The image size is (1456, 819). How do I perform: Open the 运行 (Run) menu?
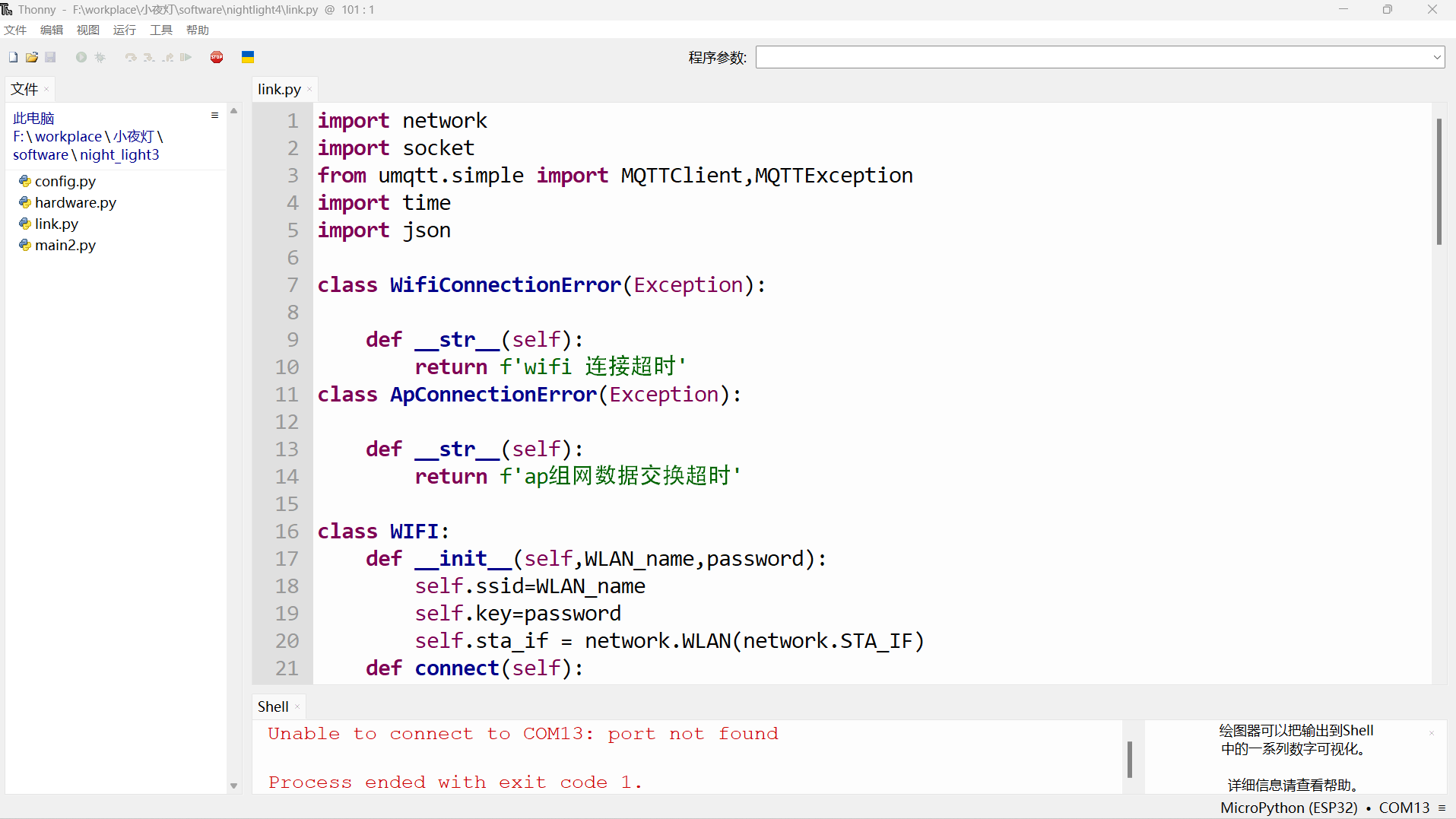point(125,30)
